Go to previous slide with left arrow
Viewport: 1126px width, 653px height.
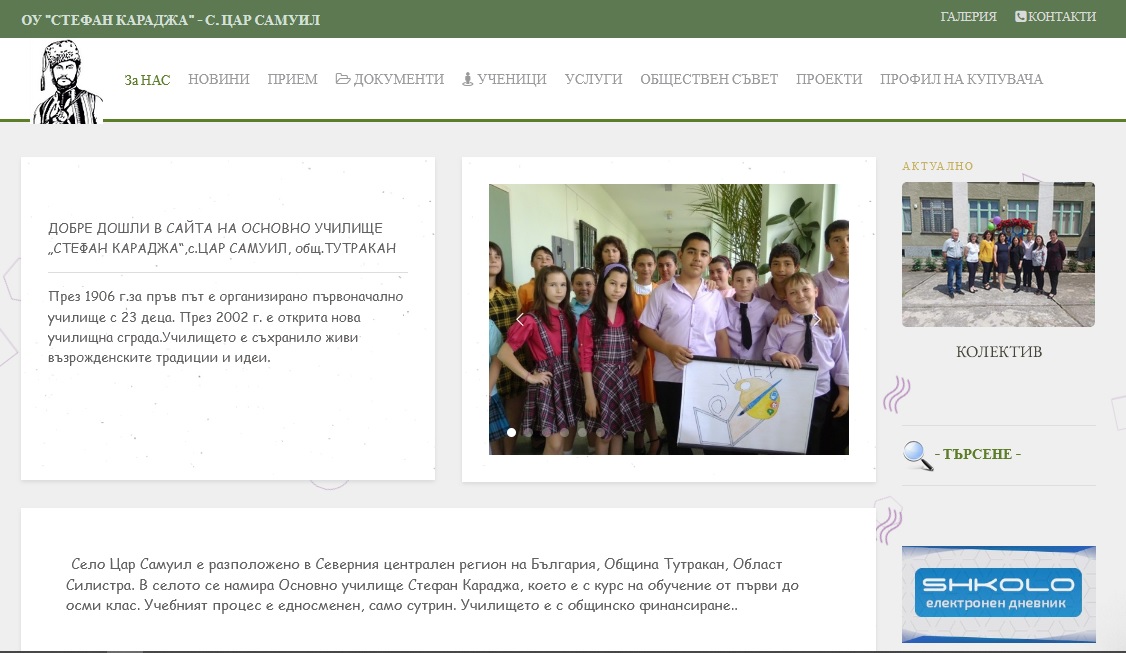tap(520, 320)
